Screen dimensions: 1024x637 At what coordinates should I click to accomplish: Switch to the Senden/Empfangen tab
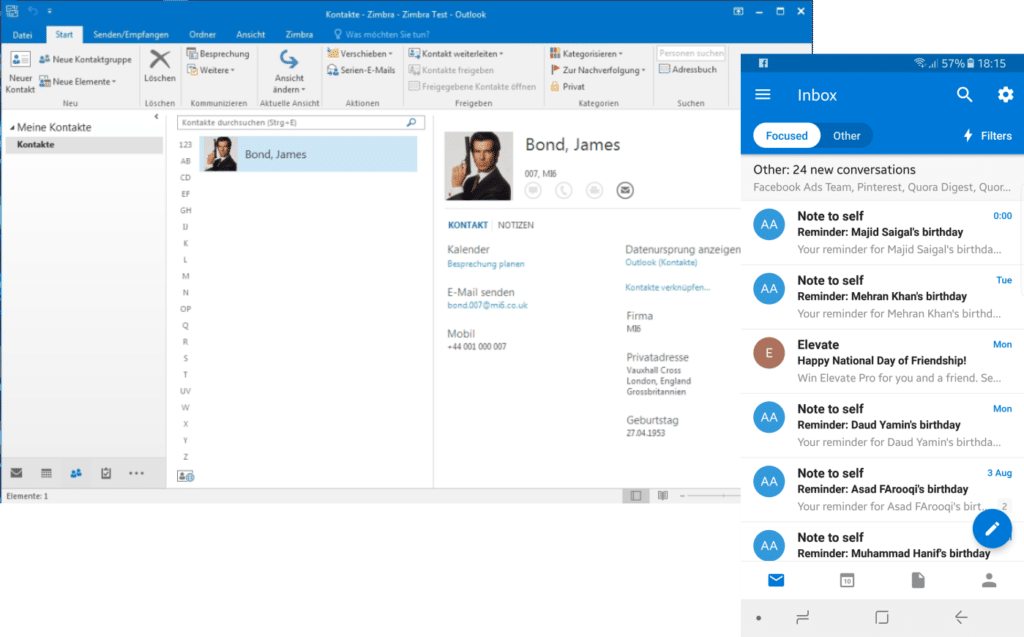click(131, 35)
